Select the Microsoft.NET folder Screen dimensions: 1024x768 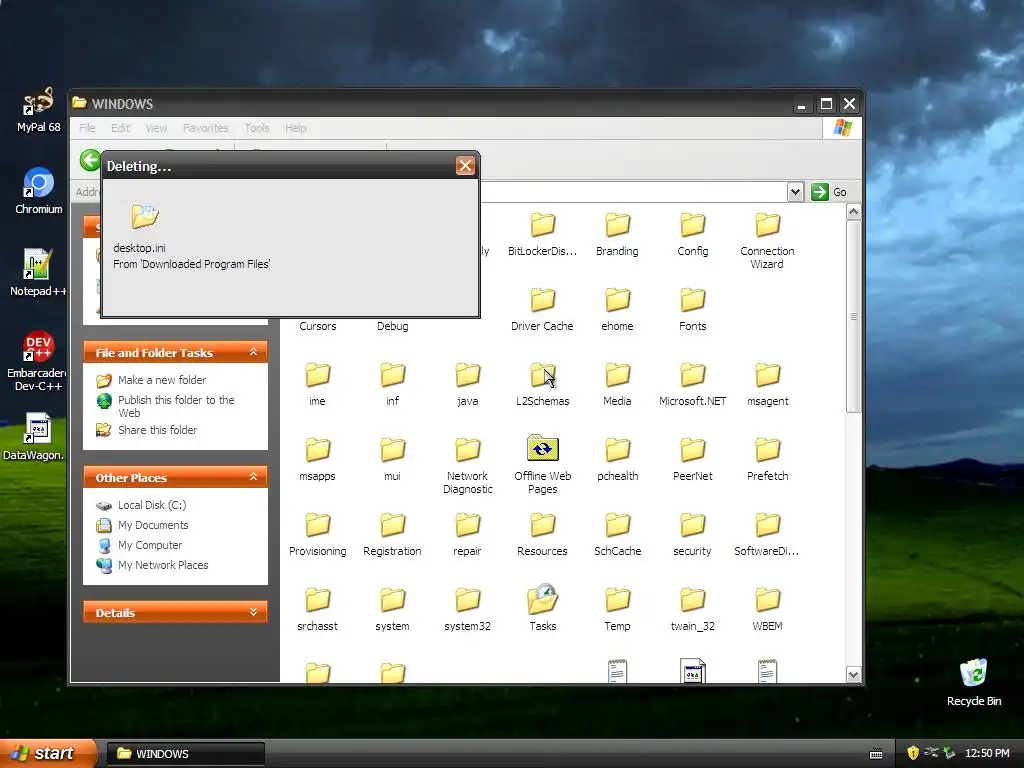pos(692,383)
